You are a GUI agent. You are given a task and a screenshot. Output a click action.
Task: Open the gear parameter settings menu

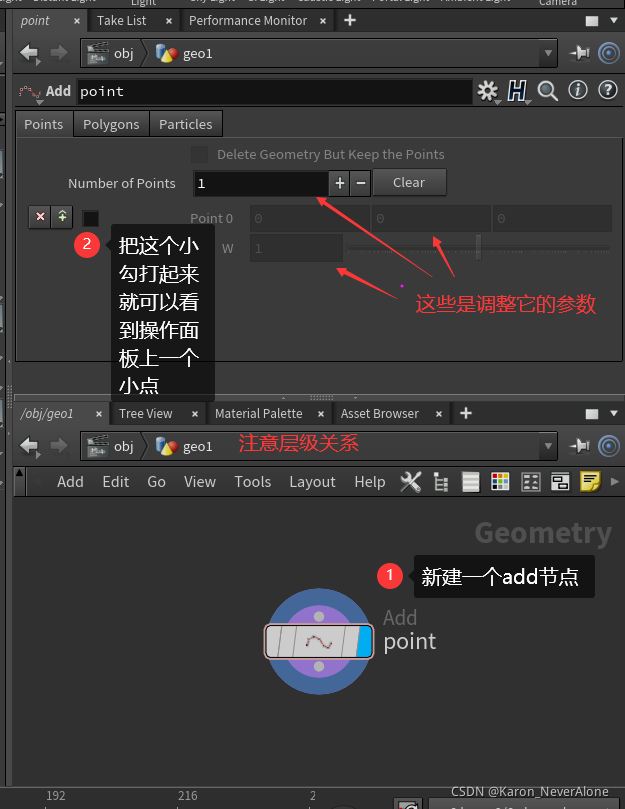[x=488, y=91]
